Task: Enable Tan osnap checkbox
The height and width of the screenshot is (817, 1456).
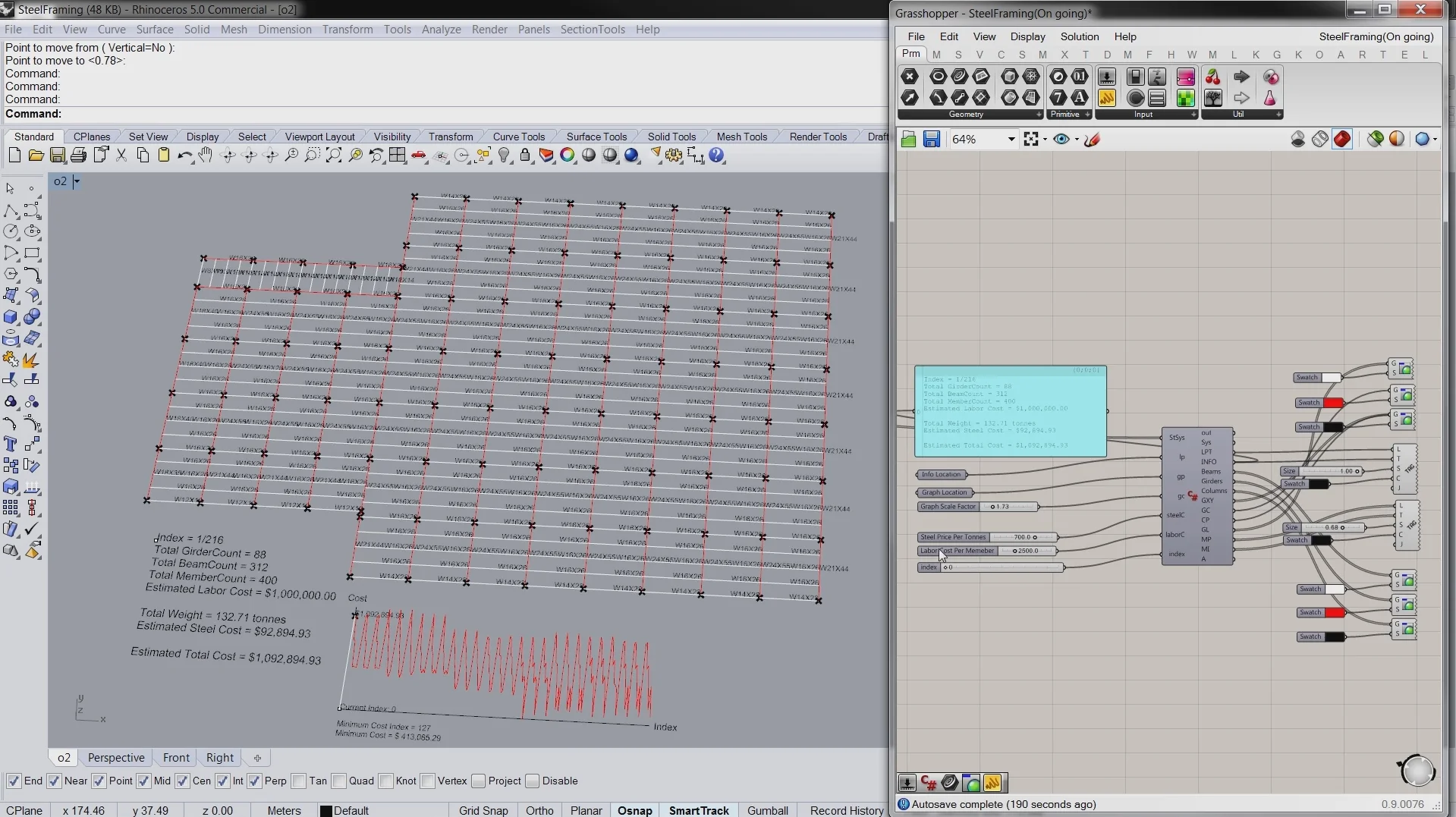Action: (299, 781)
